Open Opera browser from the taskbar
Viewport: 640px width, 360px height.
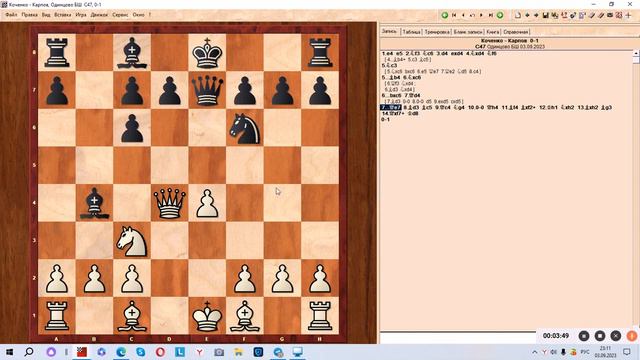coord(160,352)
